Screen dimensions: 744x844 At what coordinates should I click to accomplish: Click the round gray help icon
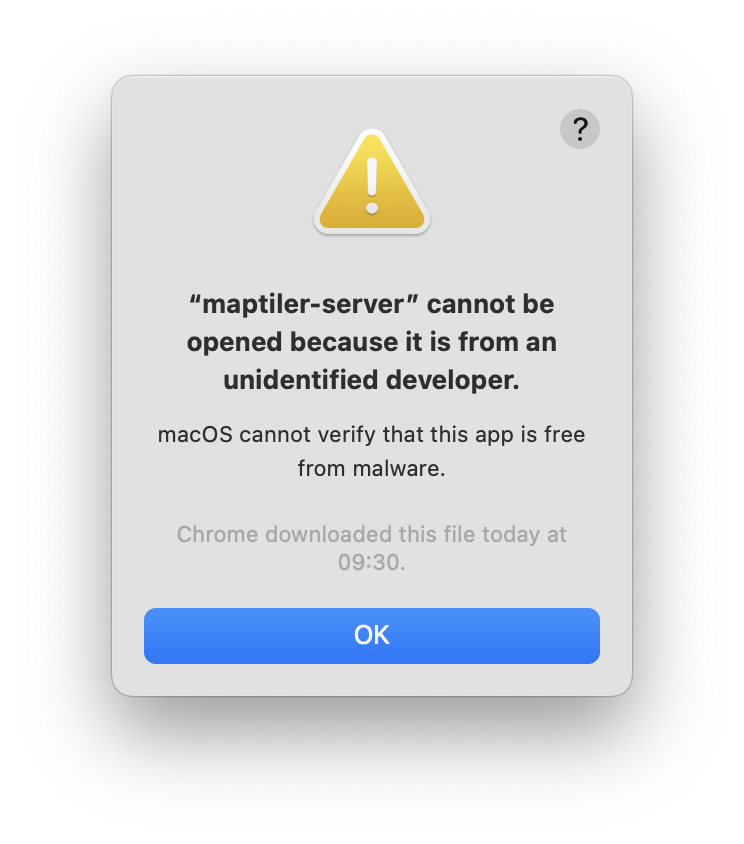point(580,129)
